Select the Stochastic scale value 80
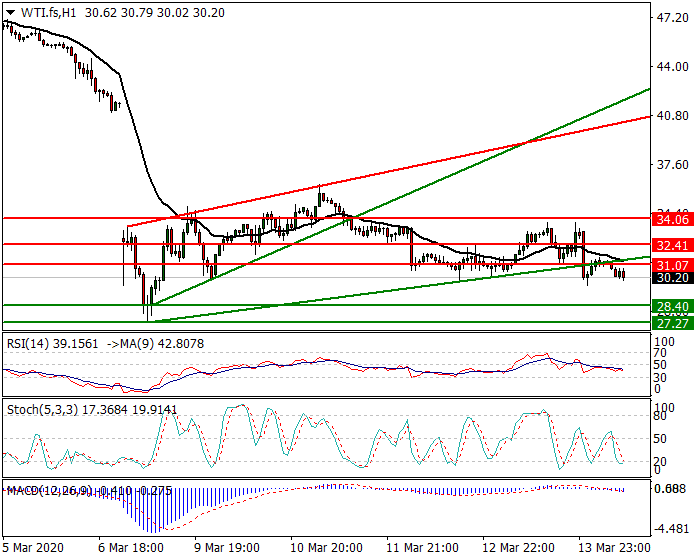700x560 pixels. point(660,416)
